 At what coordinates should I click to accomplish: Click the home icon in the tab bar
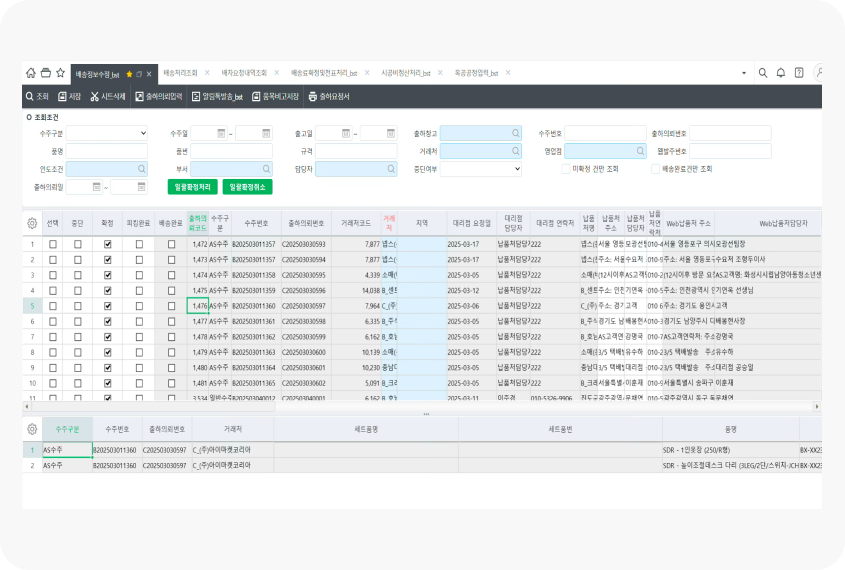tap(31, 73)
